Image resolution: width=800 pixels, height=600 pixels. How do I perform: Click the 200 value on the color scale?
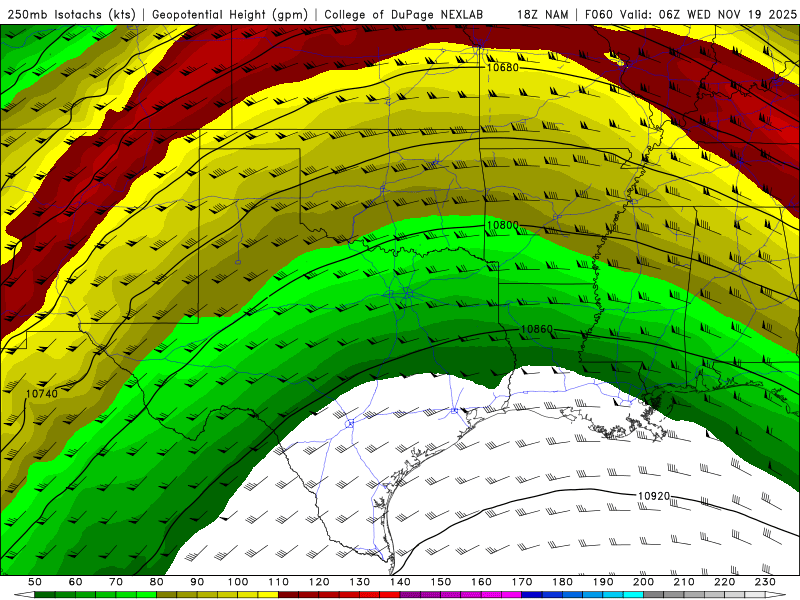pos(643,582)
